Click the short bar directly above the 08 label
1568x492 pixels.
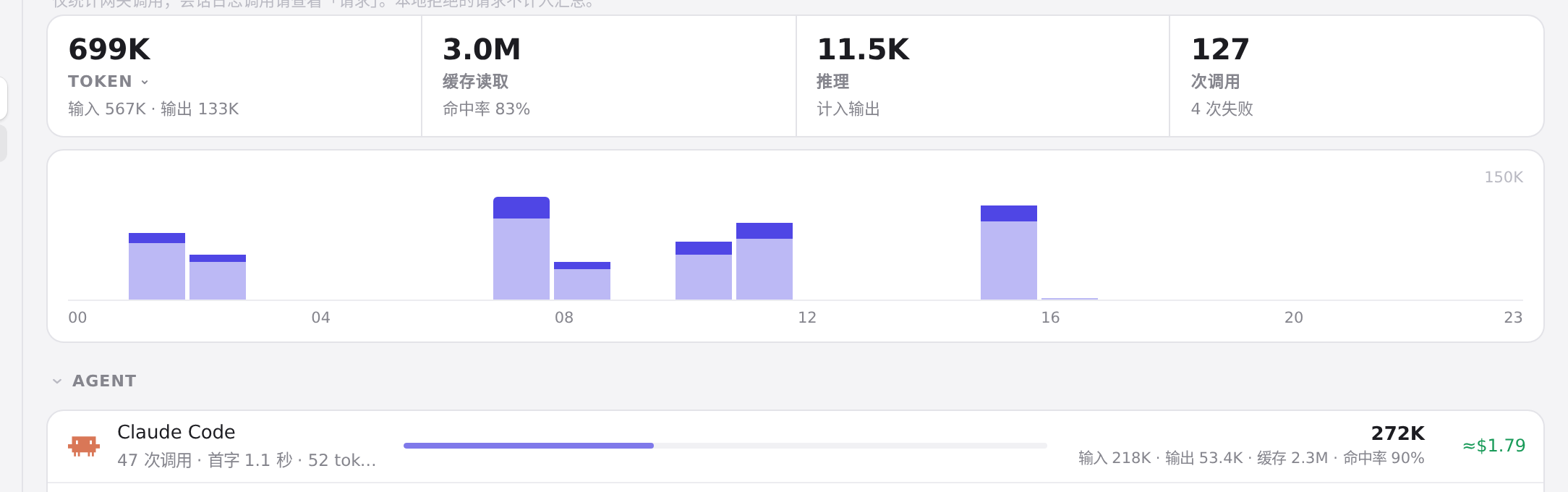click(x=582, y=281)
